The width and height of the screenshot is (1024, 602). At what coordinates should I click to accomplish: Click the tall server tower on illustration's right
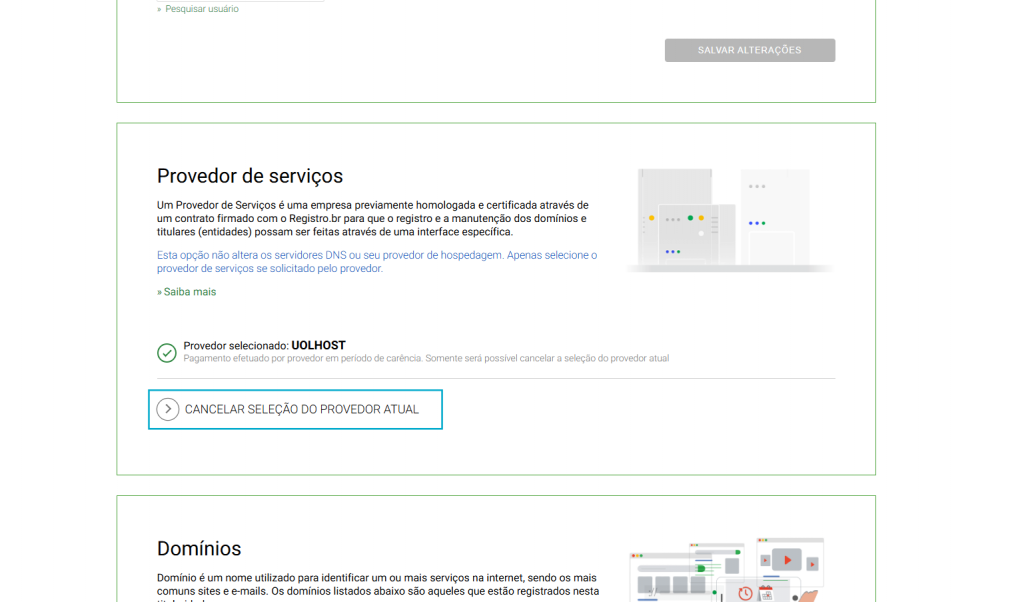(x=775, y=215)
